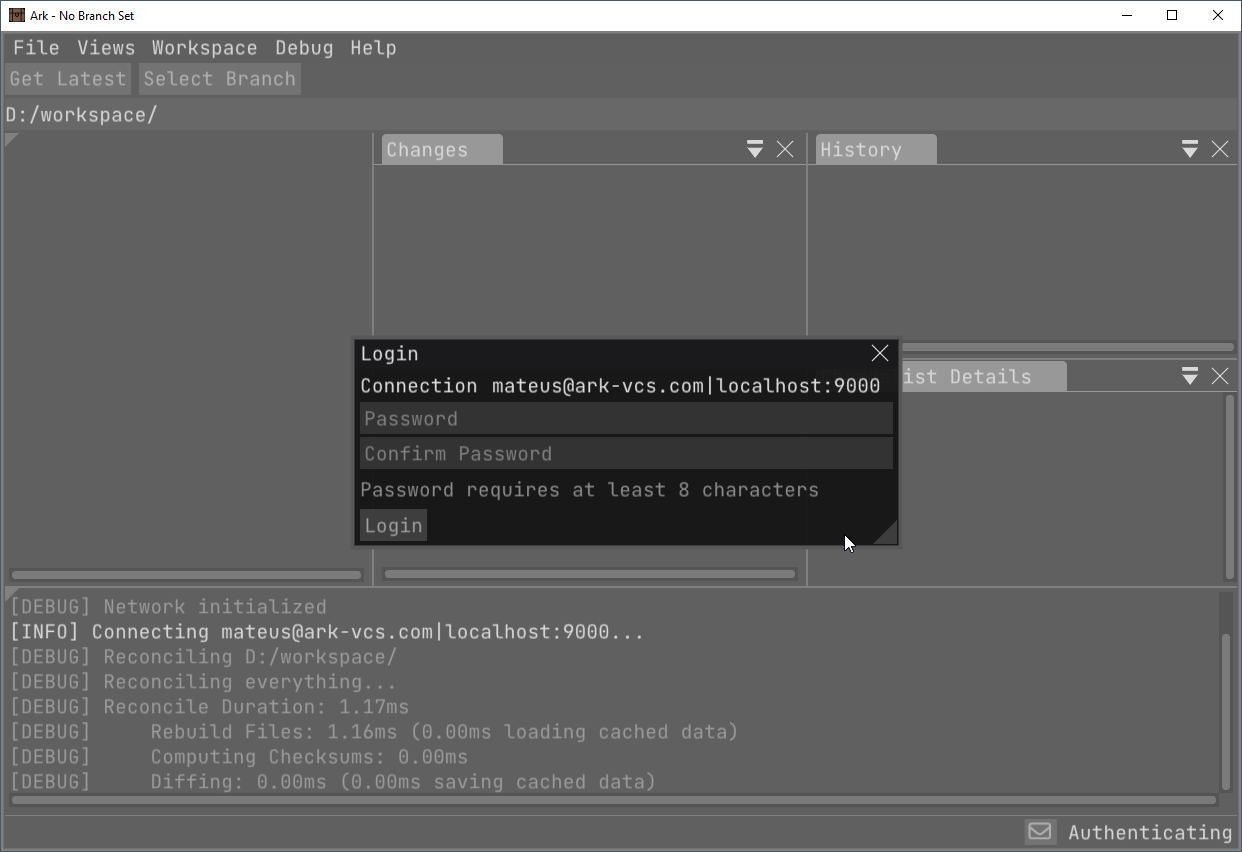Open the File menu

(36, 48)
